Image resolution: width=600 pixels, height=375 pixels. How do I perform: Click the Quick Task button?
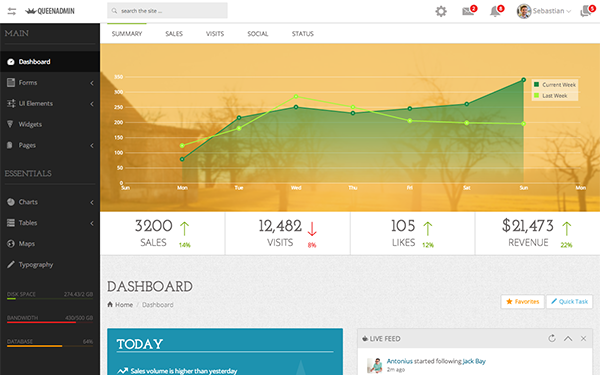tap(569, 302)
